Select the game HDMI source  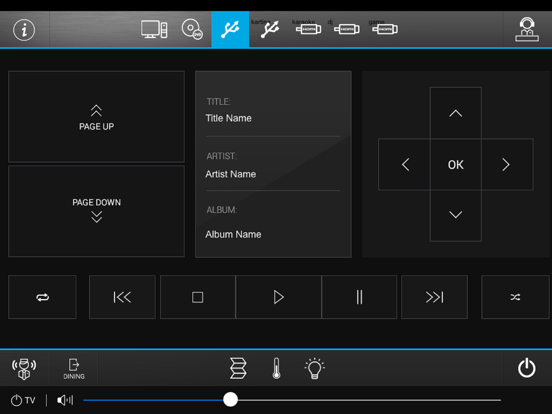pyautogui.click(x=385, y=29)
